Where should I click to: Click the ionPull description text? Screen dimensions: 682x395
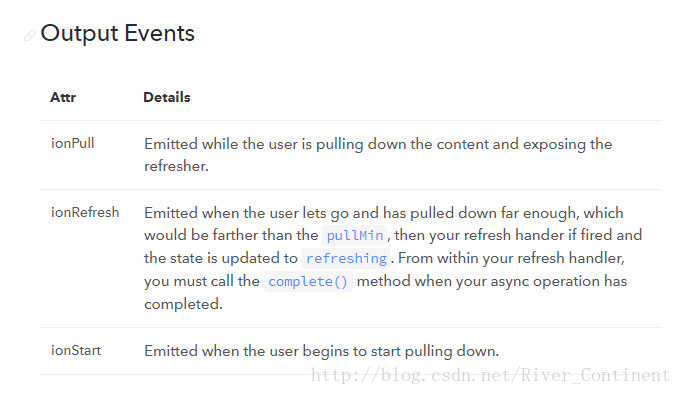[378, 155]
